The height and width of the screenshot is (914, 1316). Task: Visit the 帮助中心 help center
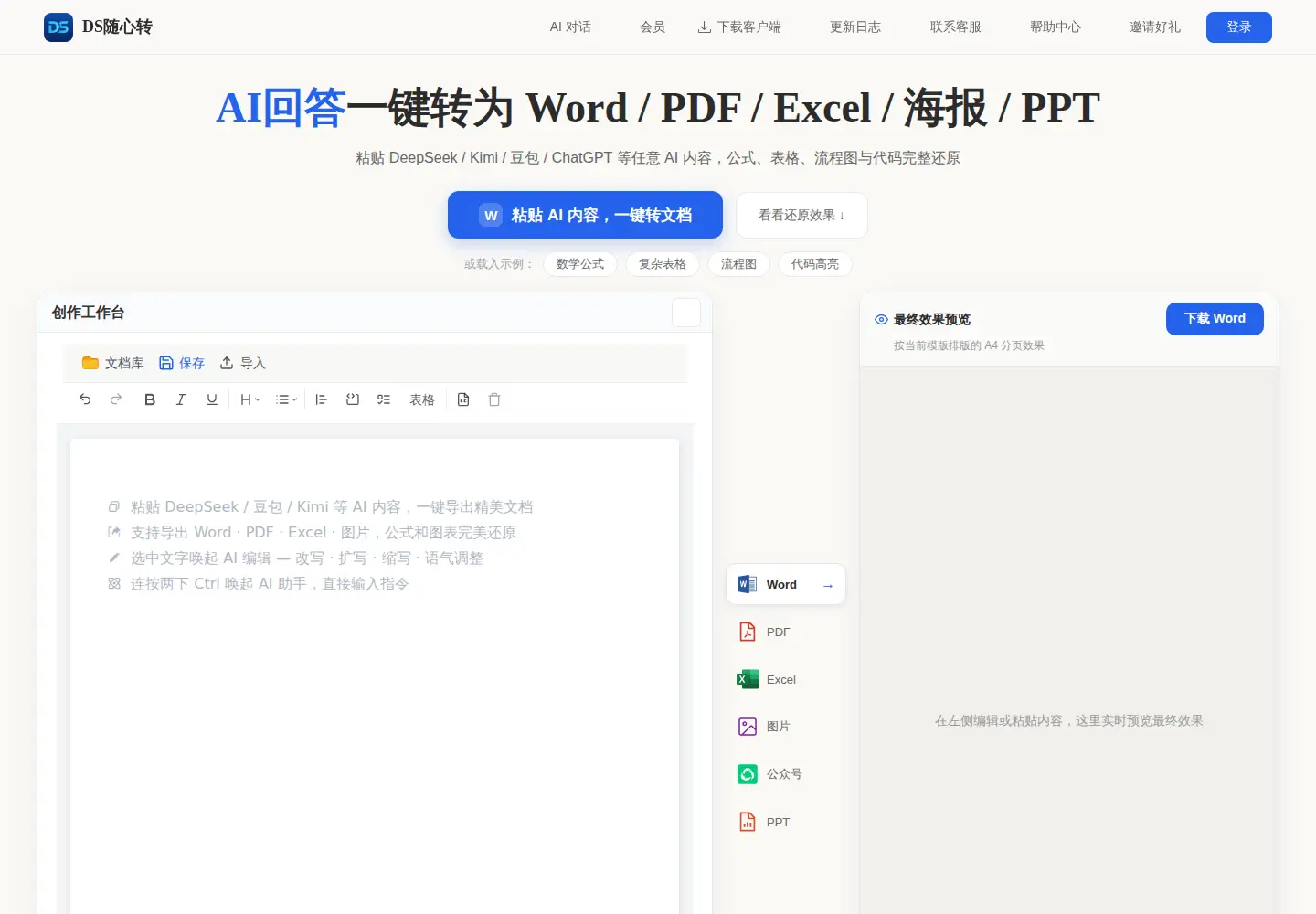pyautogui.click(x=1056, y=27)
